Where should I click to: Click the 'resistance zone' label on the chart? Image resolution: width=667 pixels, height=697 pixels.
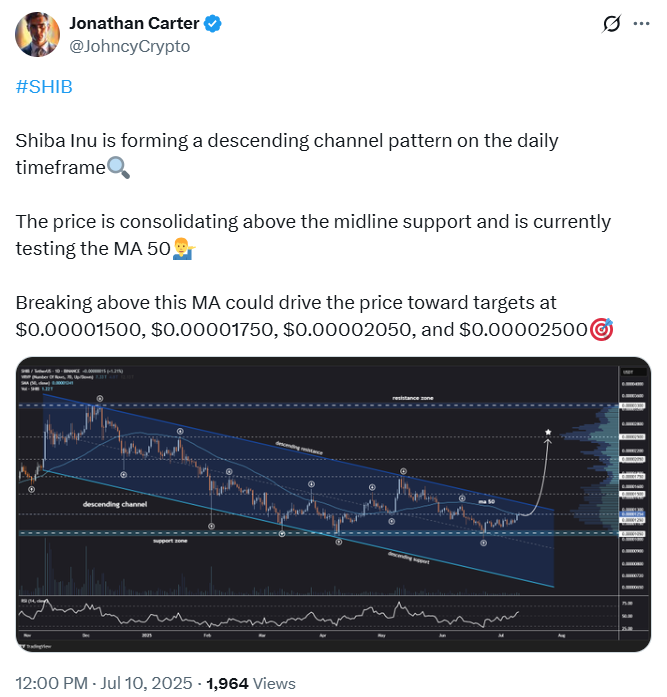(x=412, y=398)
